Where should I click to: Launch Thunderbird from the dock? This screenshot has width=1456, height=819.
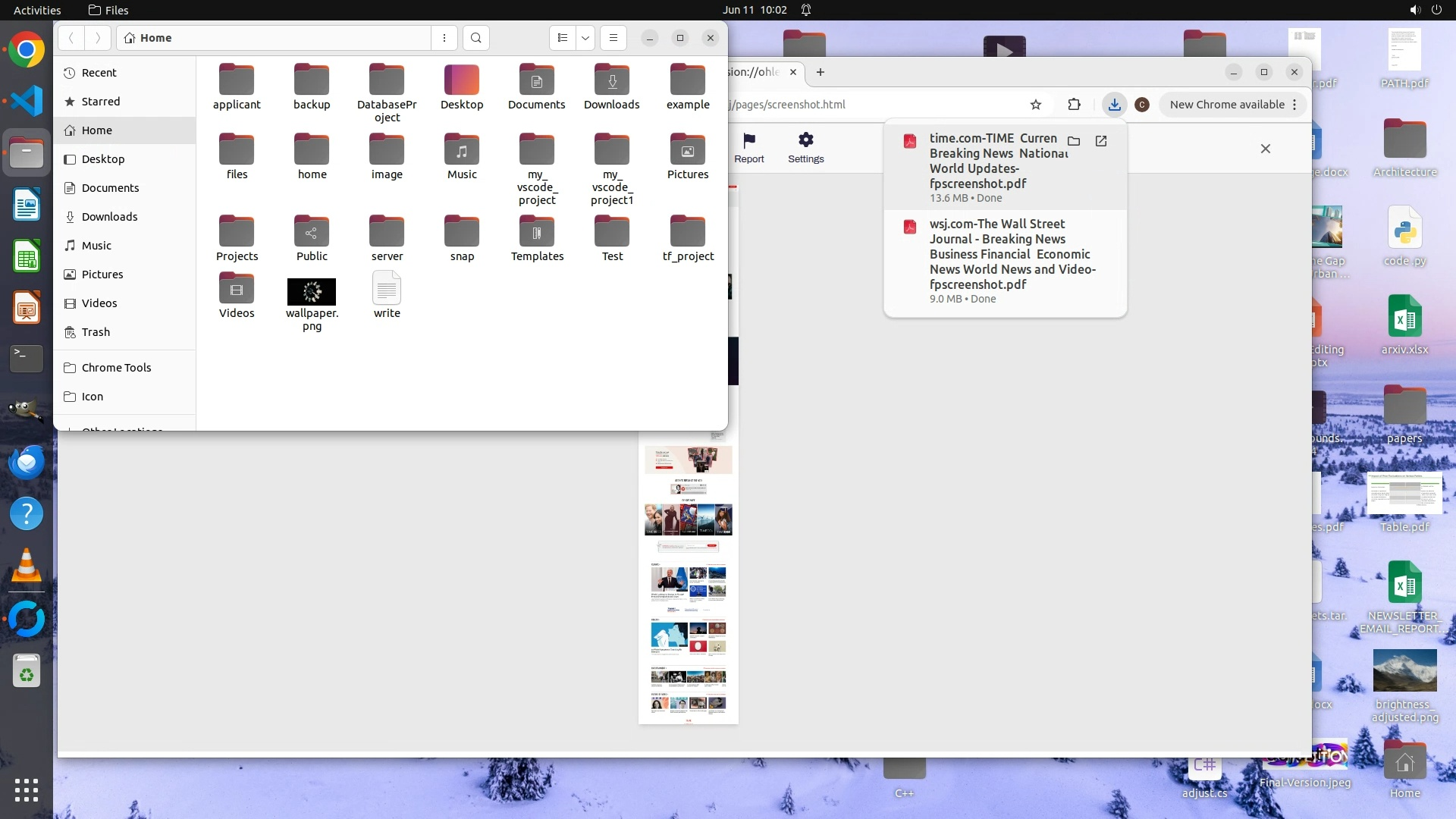[27, 462]
